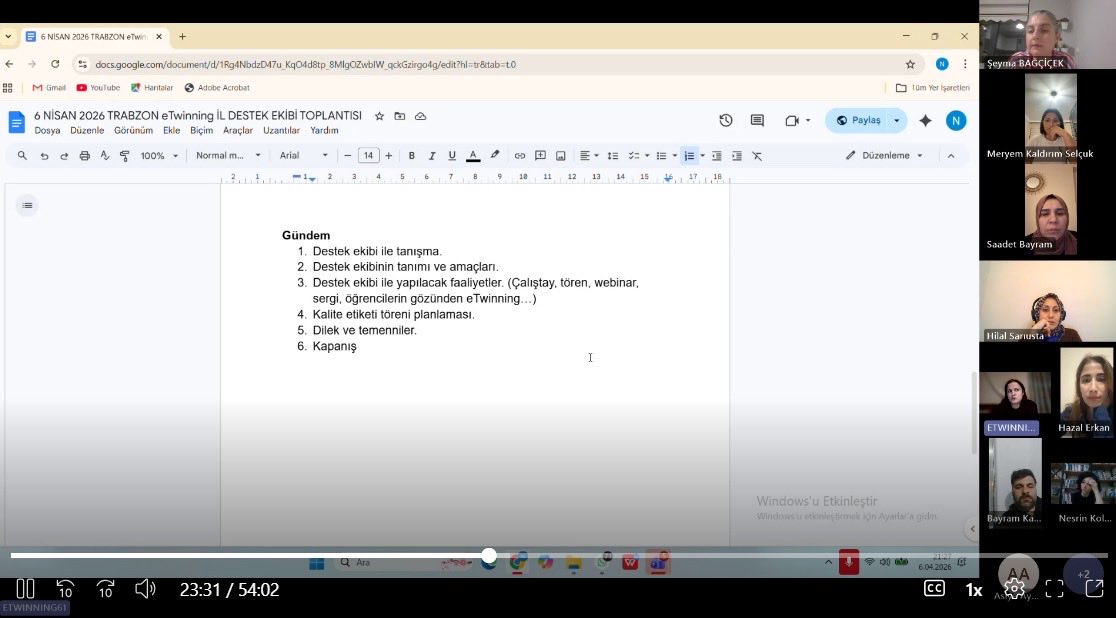The height and width of the screenshot is (618, 1116).
Task: Open the text alignment dropdown
Action: 589,155
